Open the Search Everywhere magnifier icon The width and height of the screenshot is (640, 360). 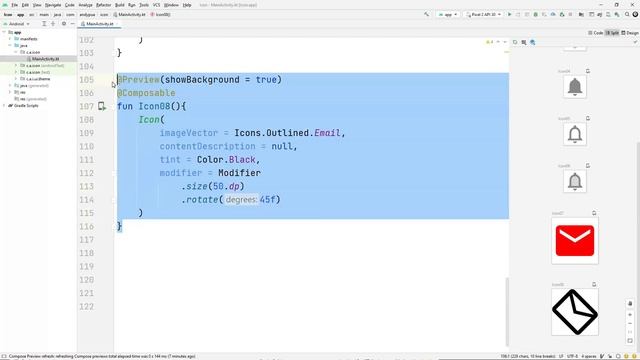coord(627,14)
